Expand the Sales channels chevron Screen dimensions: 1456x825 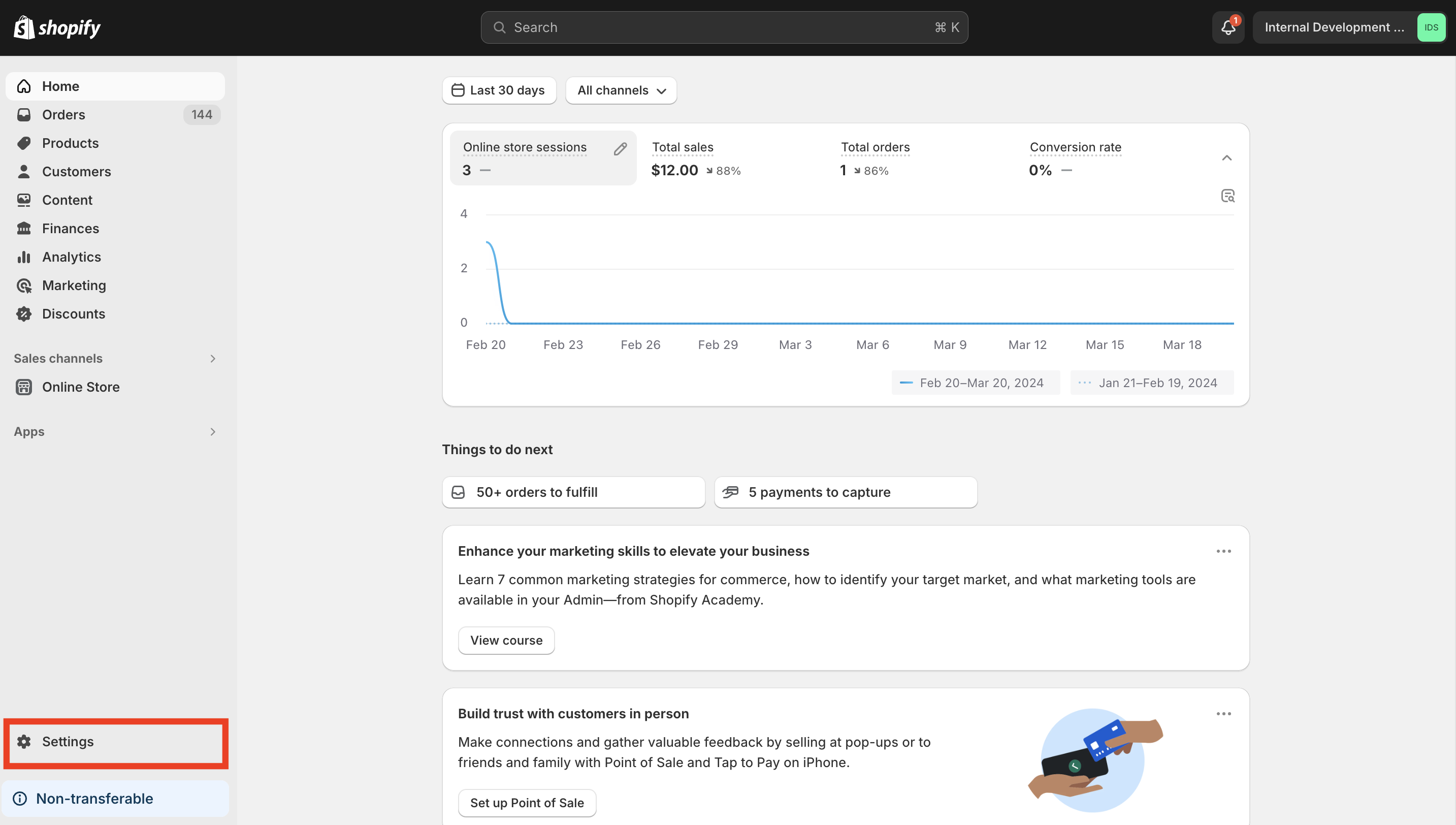pyautogui.click(x=212, y=358)
